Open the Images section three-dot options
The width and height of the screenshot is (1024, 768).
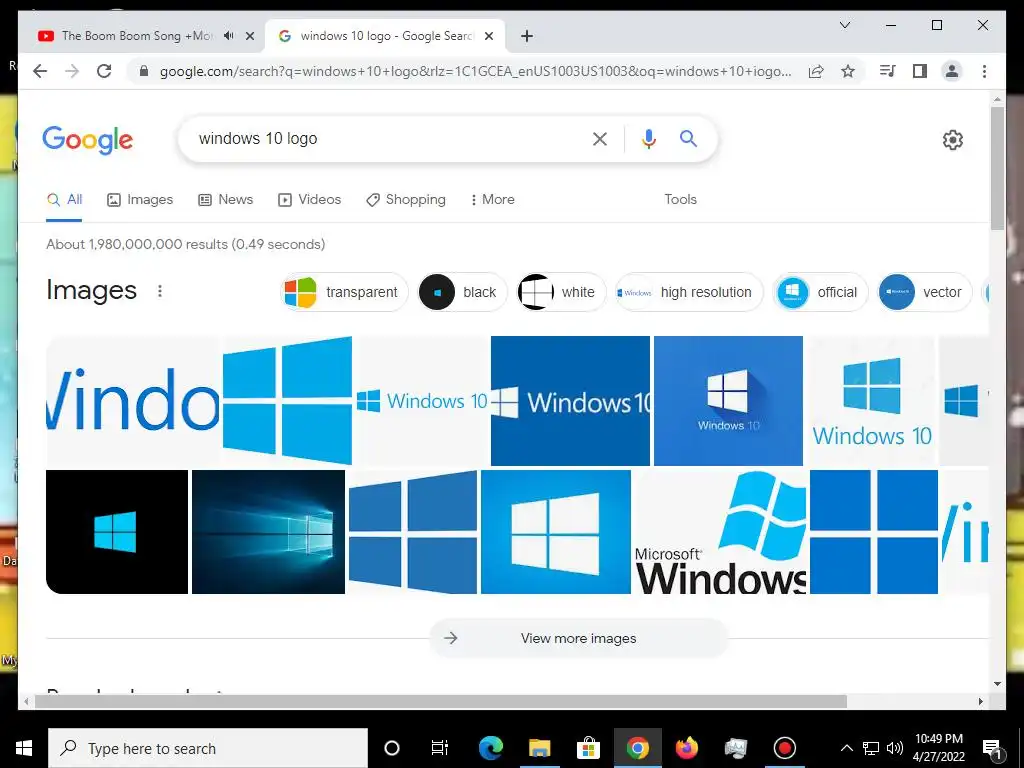tap(160, 291)
